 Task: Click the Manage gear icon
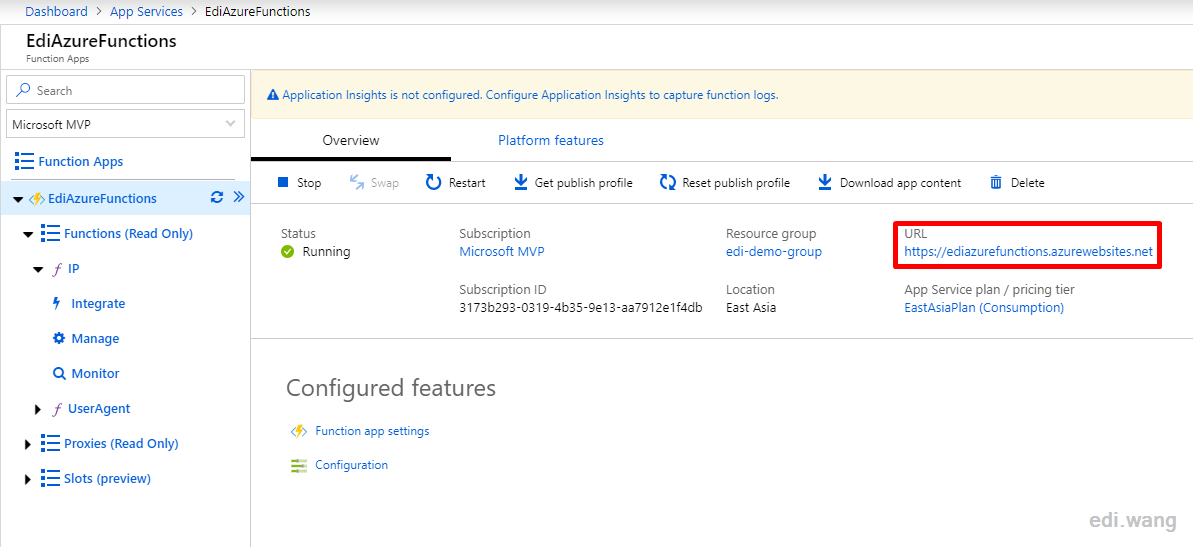point(59,339)
